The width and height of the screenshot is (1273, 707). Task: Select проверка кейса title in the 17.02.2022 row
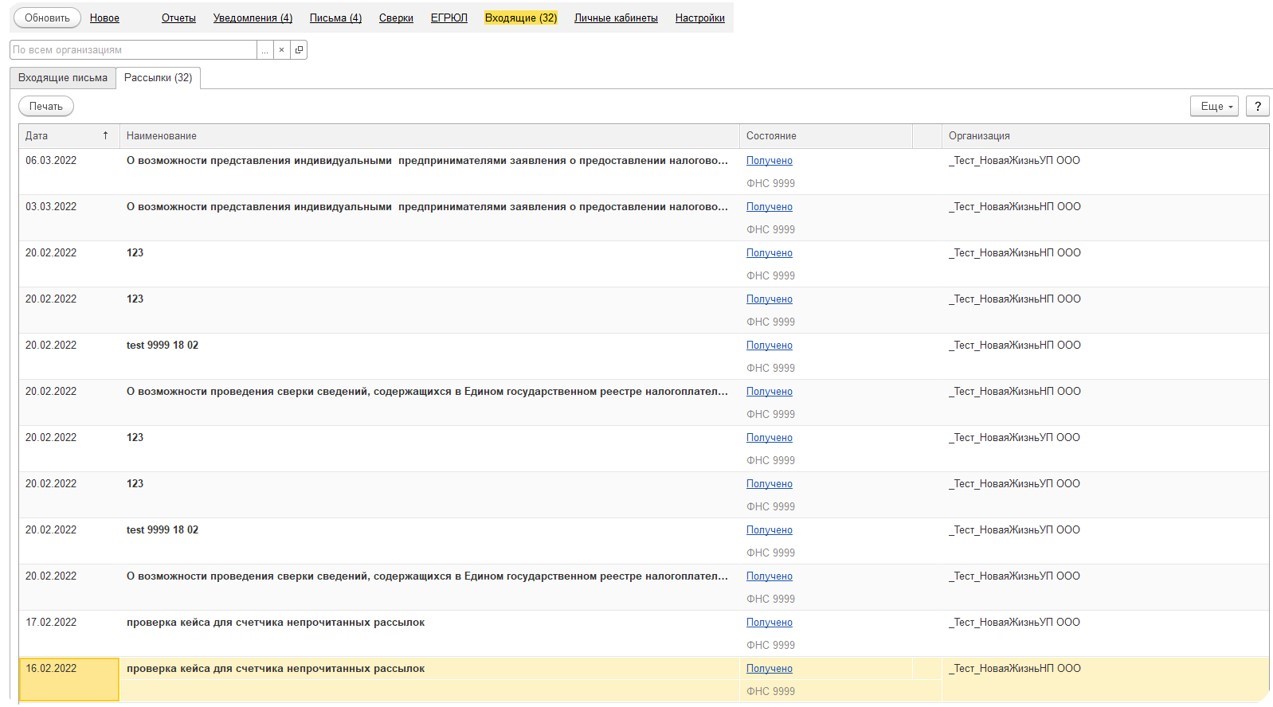275,623
